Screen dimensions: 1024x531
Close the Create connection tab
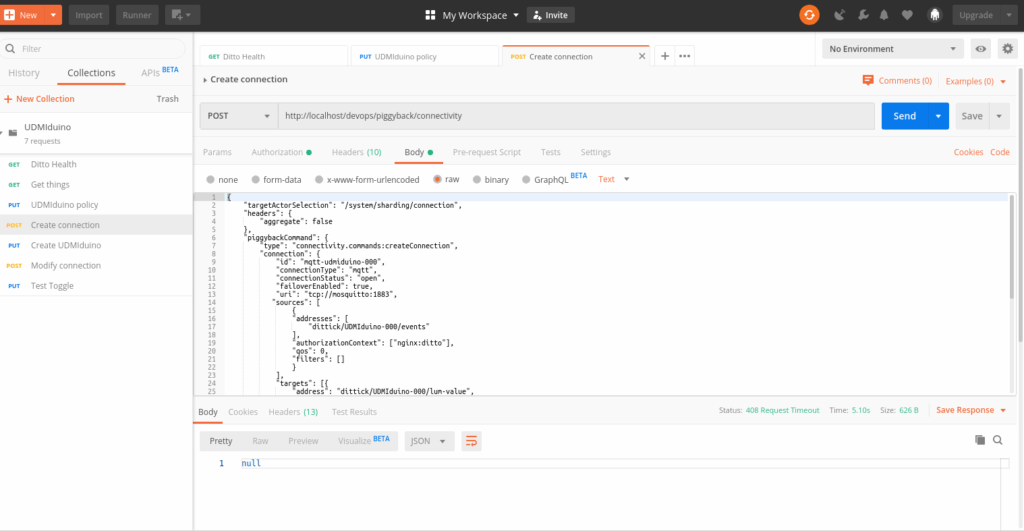coord(642,56)
